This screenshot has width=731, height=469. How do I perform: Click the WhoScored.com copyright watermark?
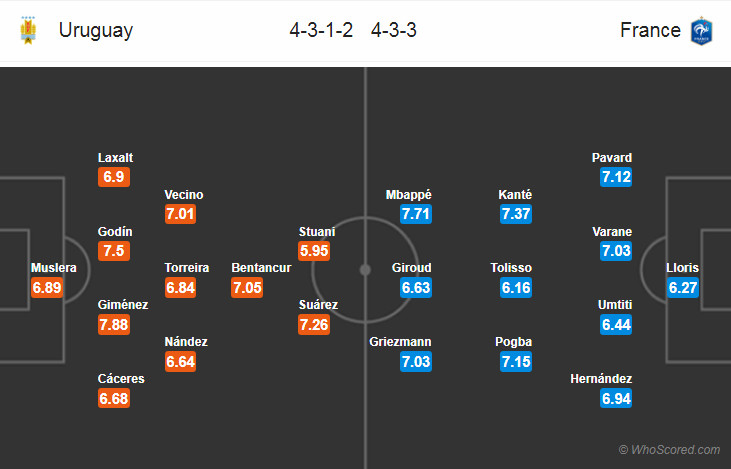pyautogui.click(x=669, y=450)
